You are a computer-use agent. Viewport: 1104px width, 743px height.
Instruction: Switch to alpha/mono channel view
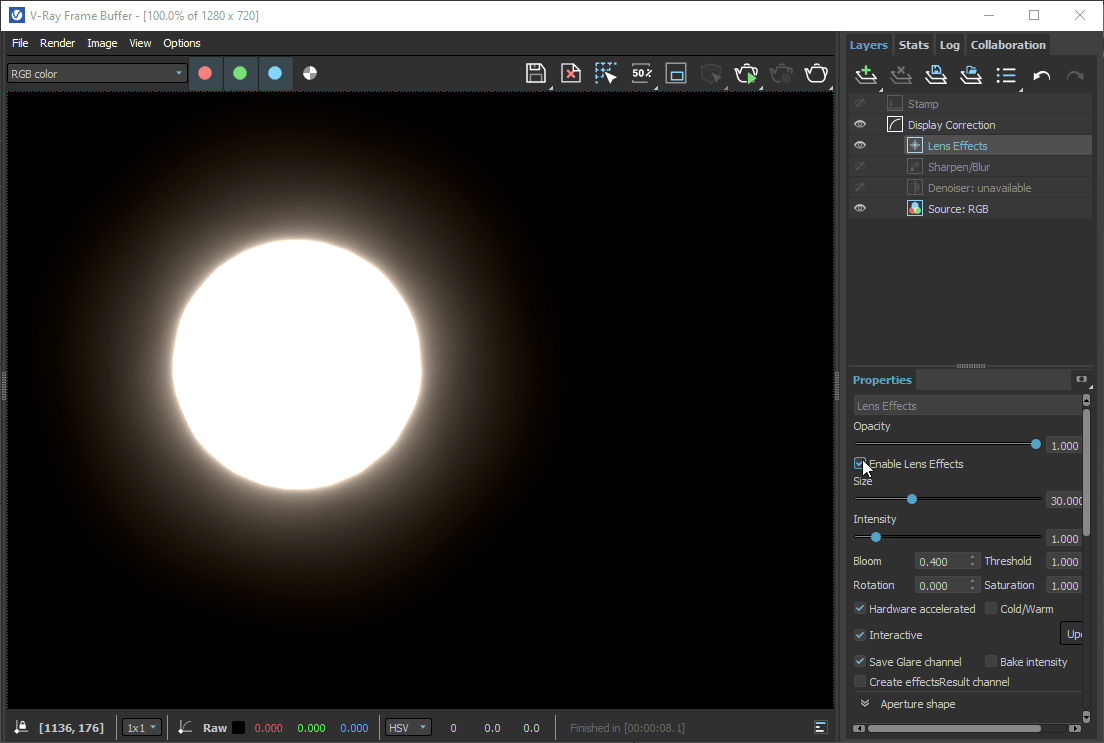point(310,73)
